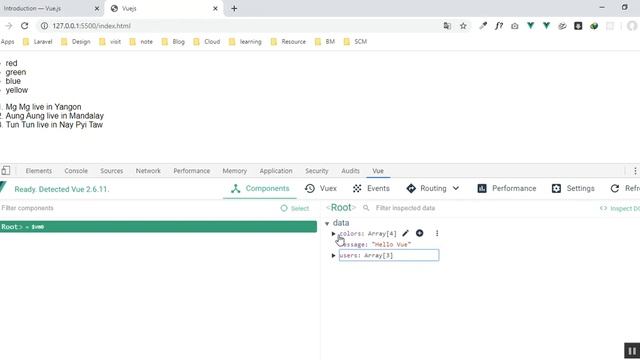The width and height of the screenshot is (640, 360).
Task: Open the Resource bookmarks folder
Action: [x=288, y=42]
